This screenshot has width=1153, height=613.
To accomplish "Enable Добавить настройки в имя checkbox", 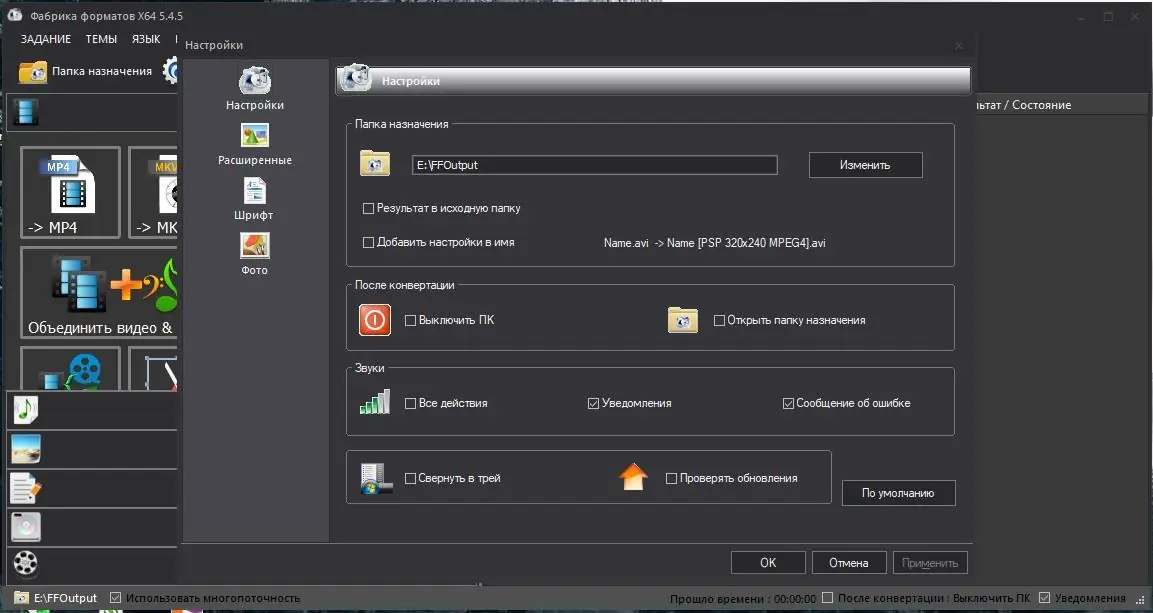I will pos(368,243).
